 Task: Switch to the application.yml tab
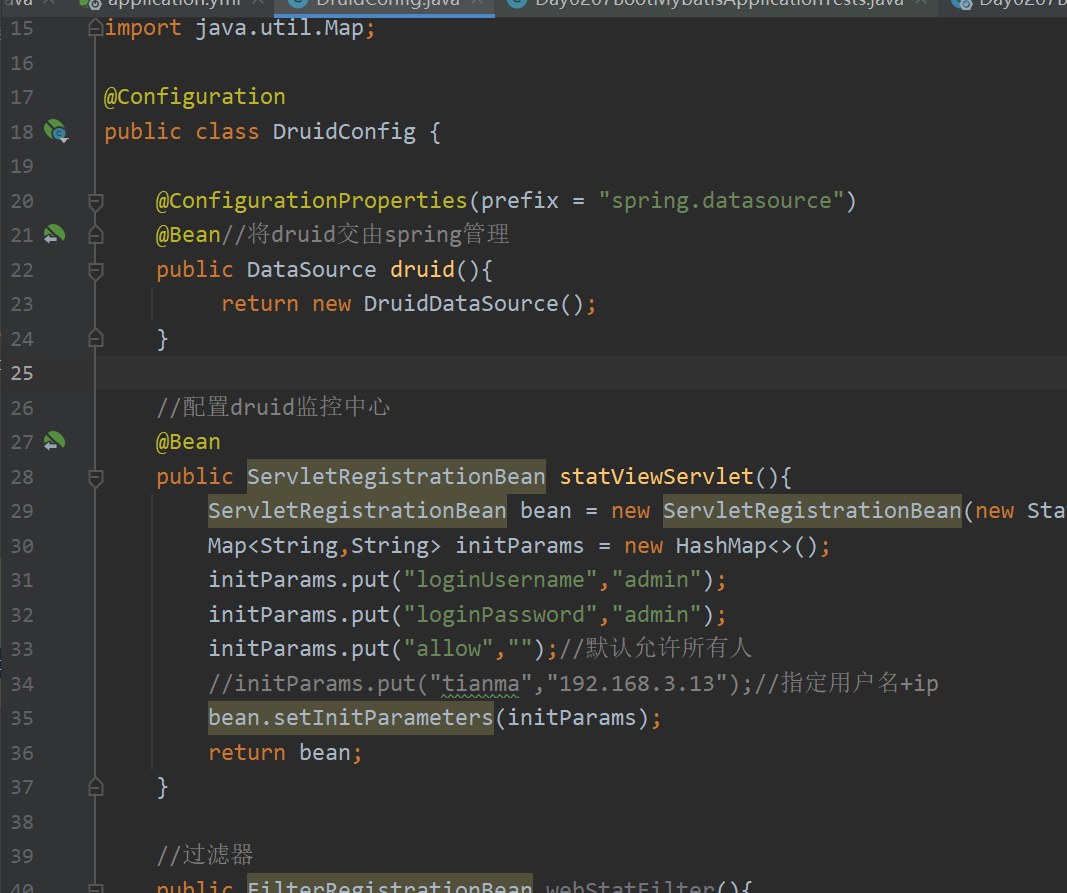tap(172, 4)
